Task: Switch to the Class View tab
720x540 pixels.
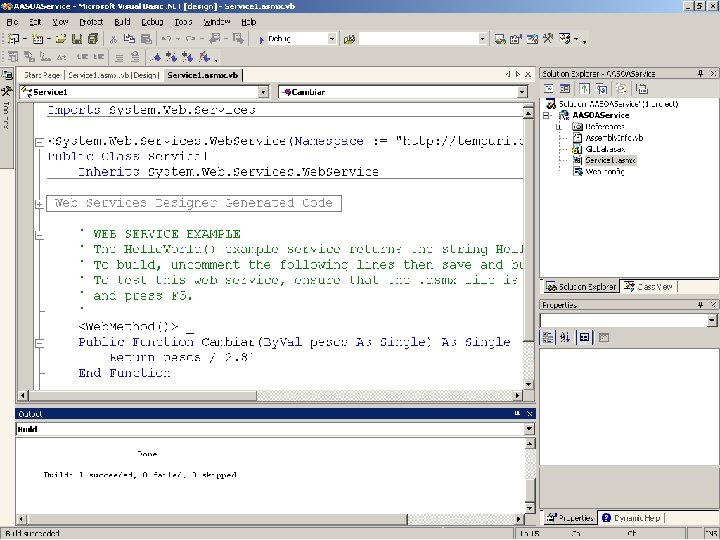Action: coord(649,287)
